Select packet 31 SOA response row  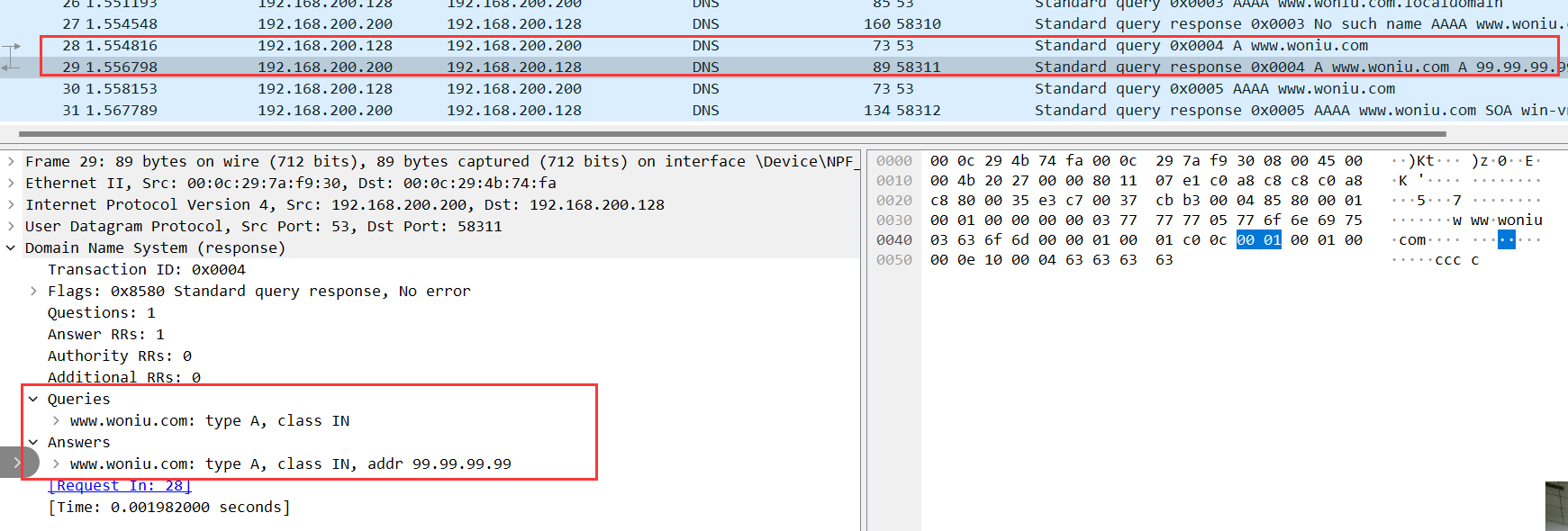point(784,111)
